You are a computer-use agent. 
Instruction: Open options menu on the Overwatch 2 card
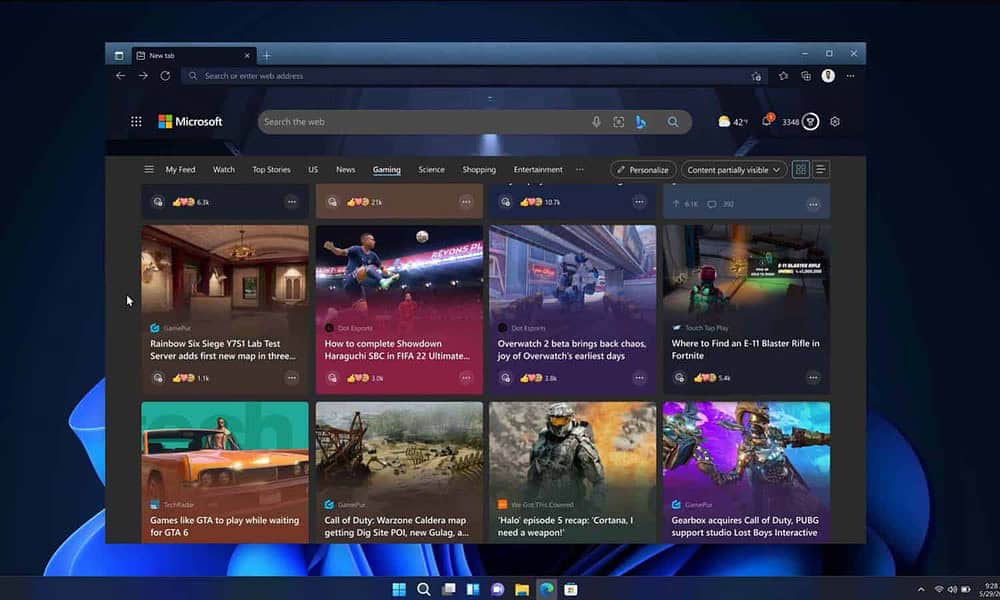pyautogui.click(x=640, y=379)
